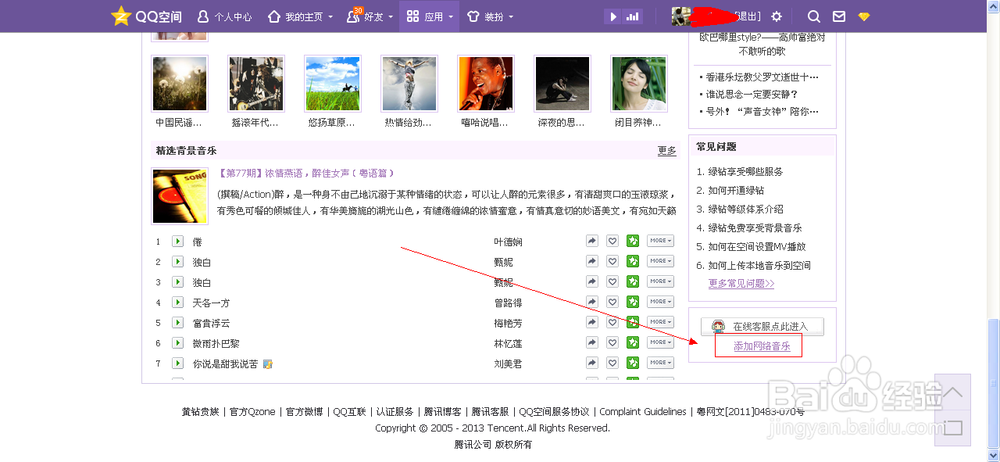Toggle heart favorite for 你说是甜我说苦
Viewport: 1000px width, 462px height.
[x=612, y=363]
